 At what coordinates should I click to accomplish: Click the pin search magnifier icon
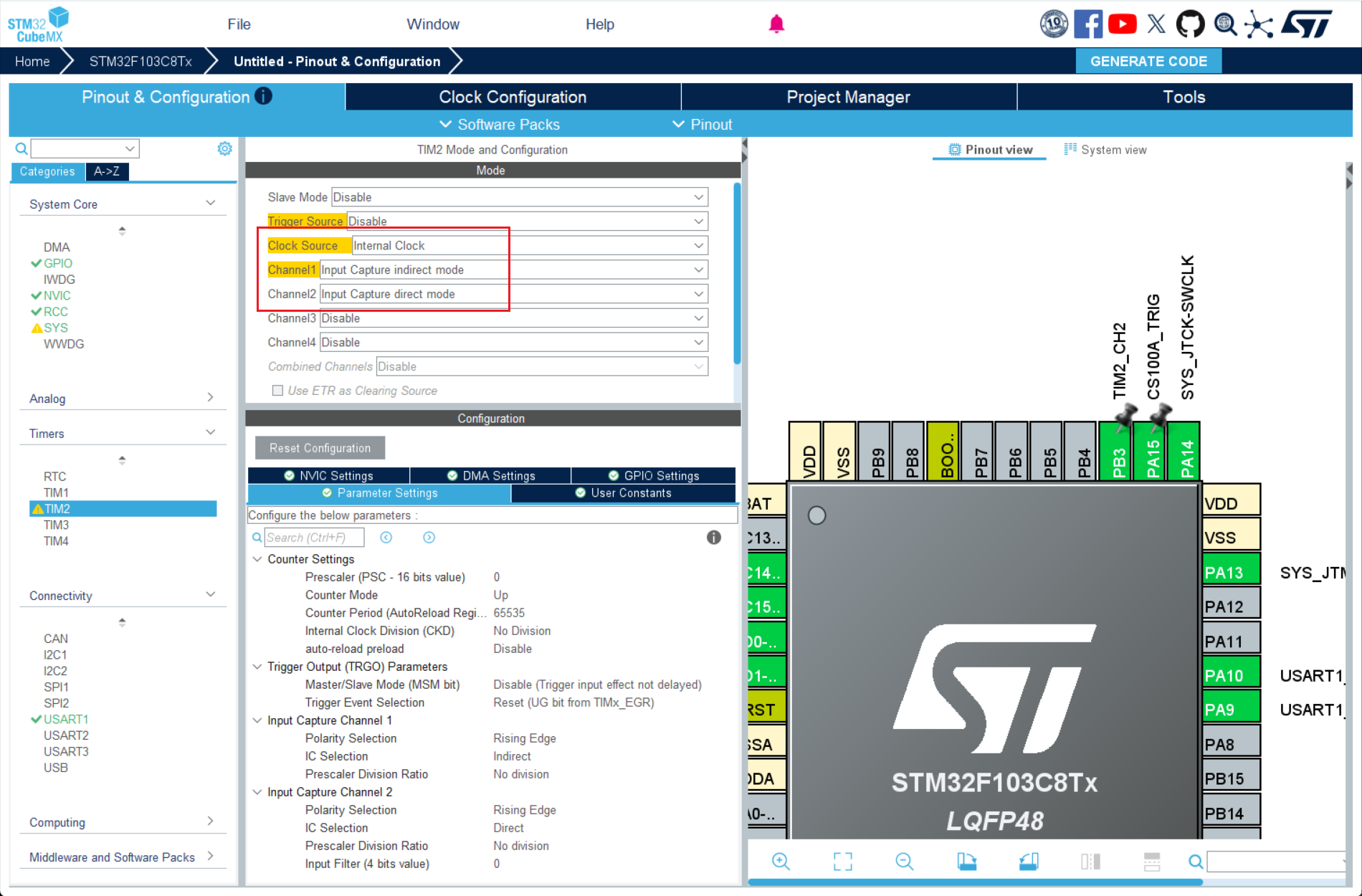pyautogui.click(x=1196, y=861)
